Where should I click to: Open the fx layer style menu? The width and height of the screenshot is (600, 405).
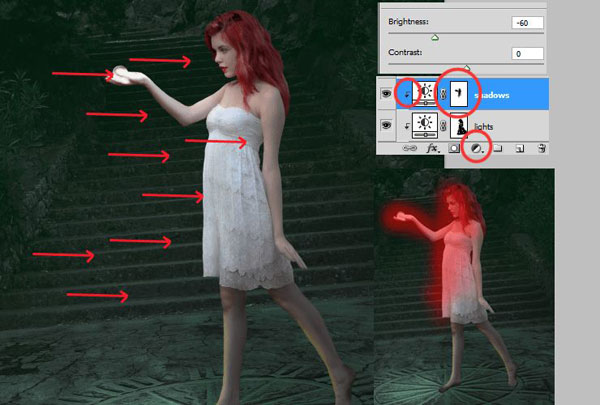click(432, 148)
